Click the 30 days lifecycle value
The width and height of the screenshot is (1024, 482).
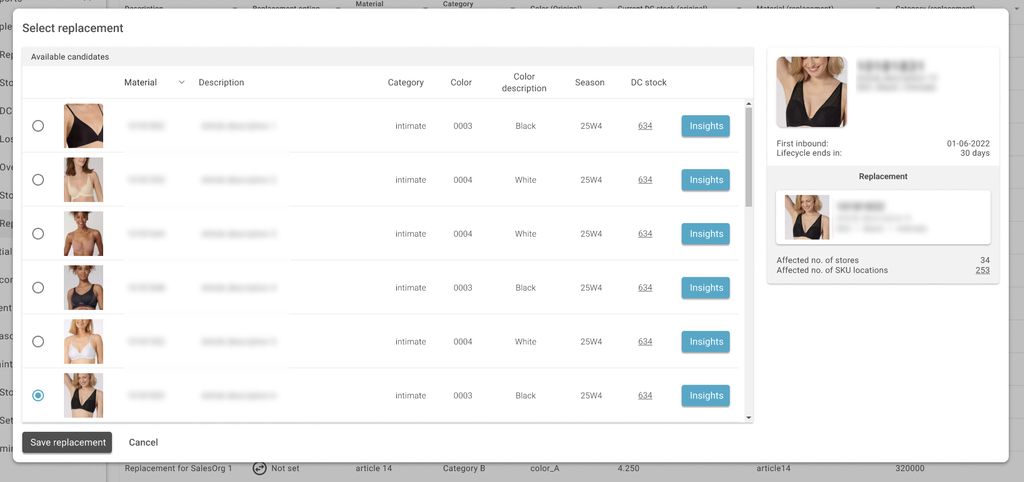point(975,153)
